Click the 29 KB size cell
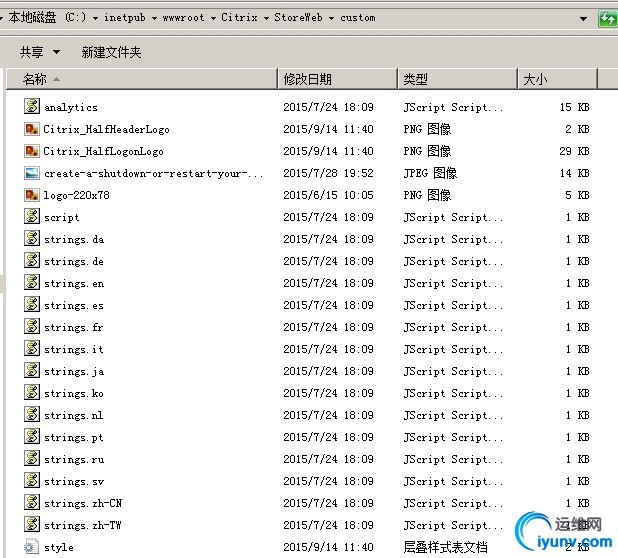618x558 pixels. tap(574, 151)
